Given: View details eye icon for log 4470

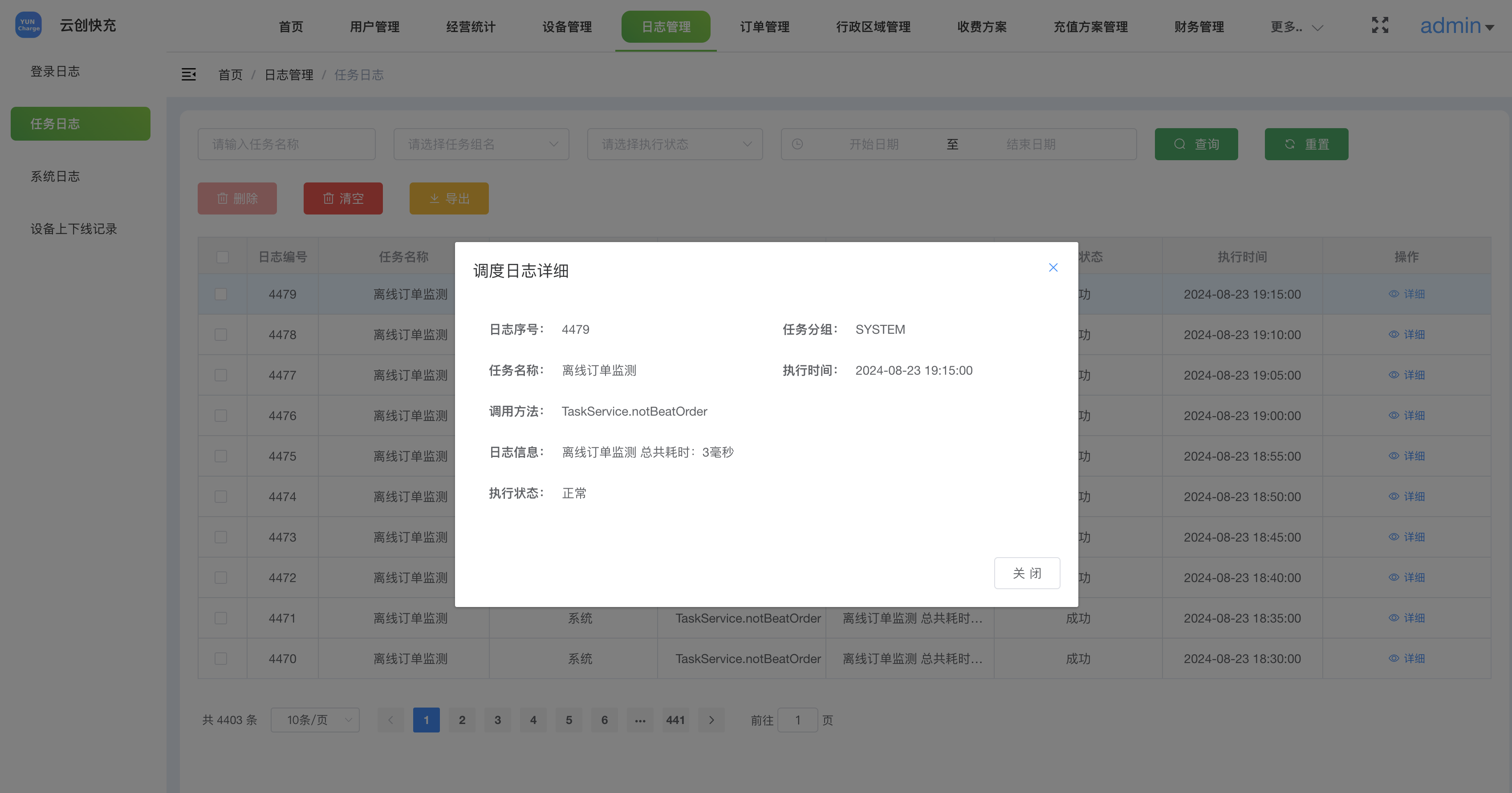Looking at the screenshot, I should pos(1394,658).
